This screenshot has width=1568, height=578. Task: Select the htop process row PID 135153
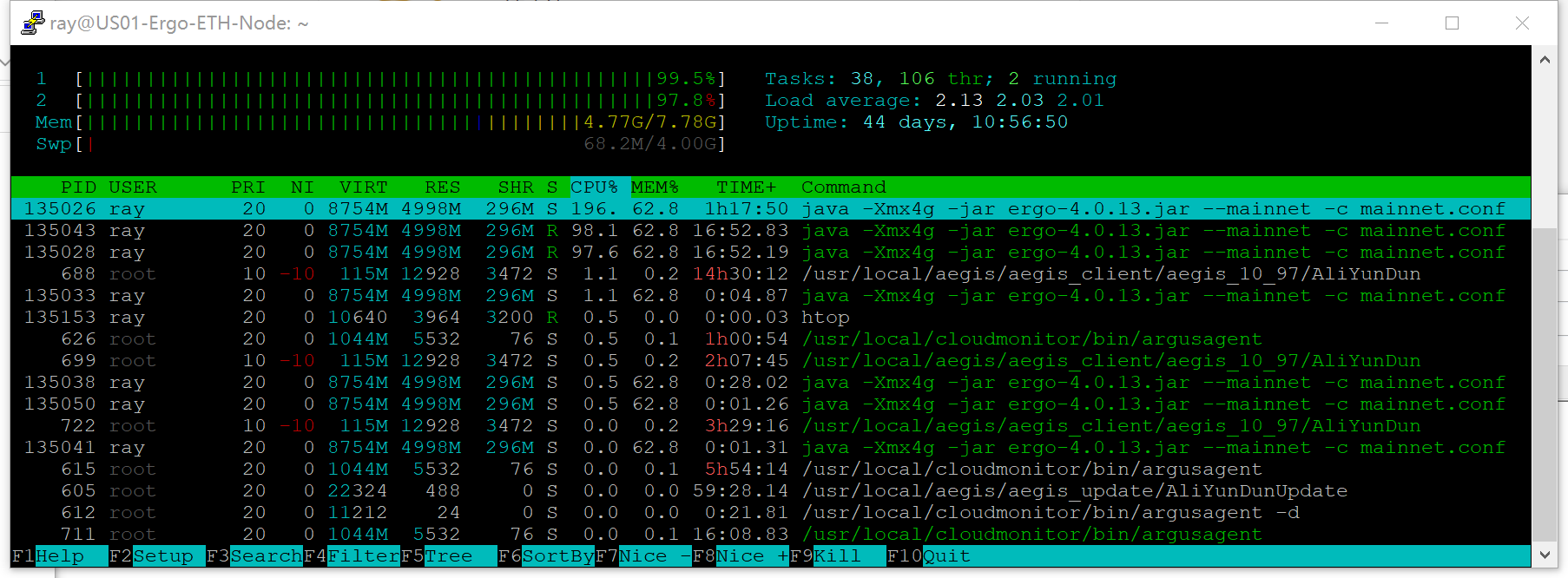(x=771, y=318)
